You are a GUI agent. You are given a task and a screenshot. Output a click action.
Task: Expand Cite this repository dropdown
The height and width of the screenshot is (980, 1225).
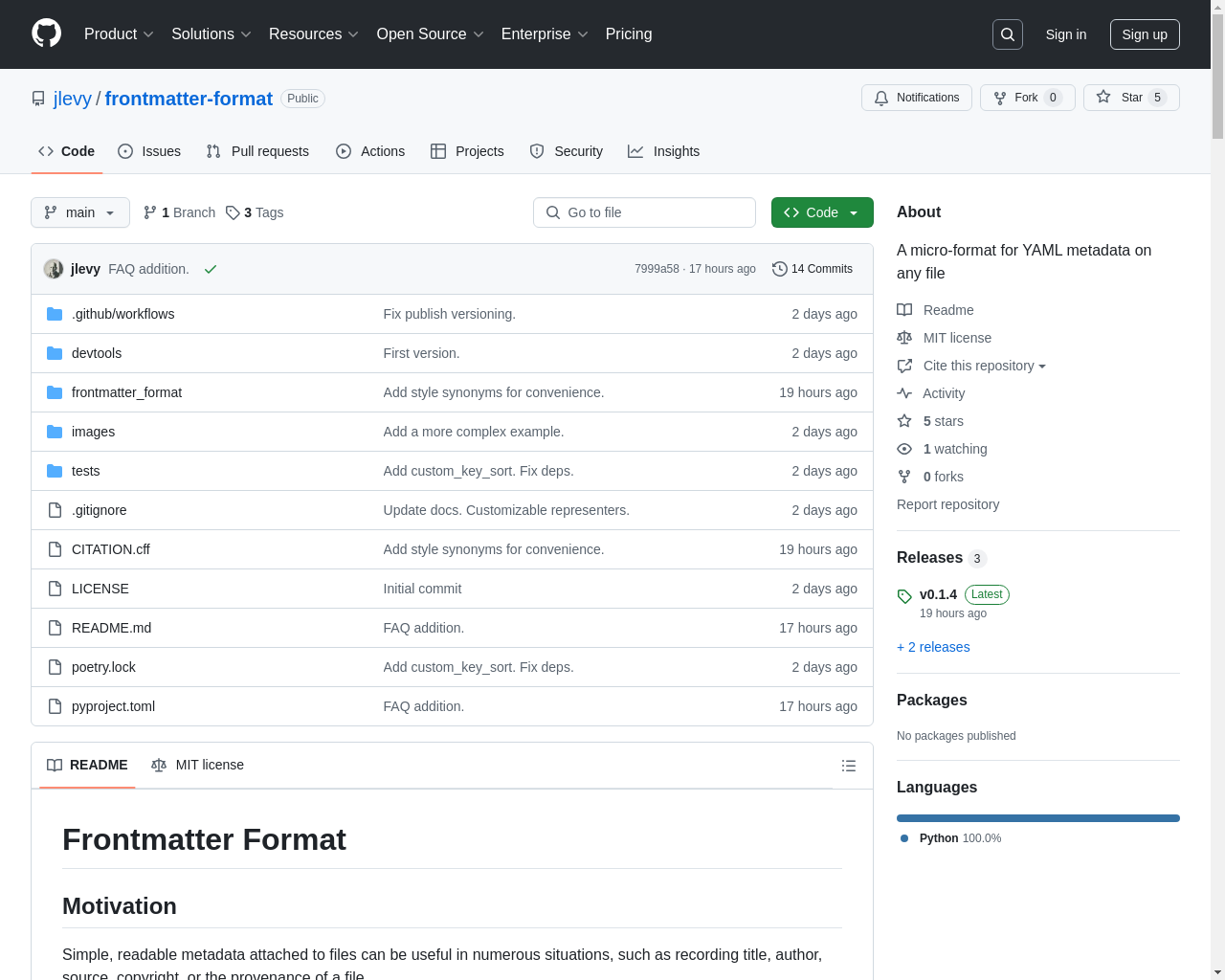(x=971, y=366)
